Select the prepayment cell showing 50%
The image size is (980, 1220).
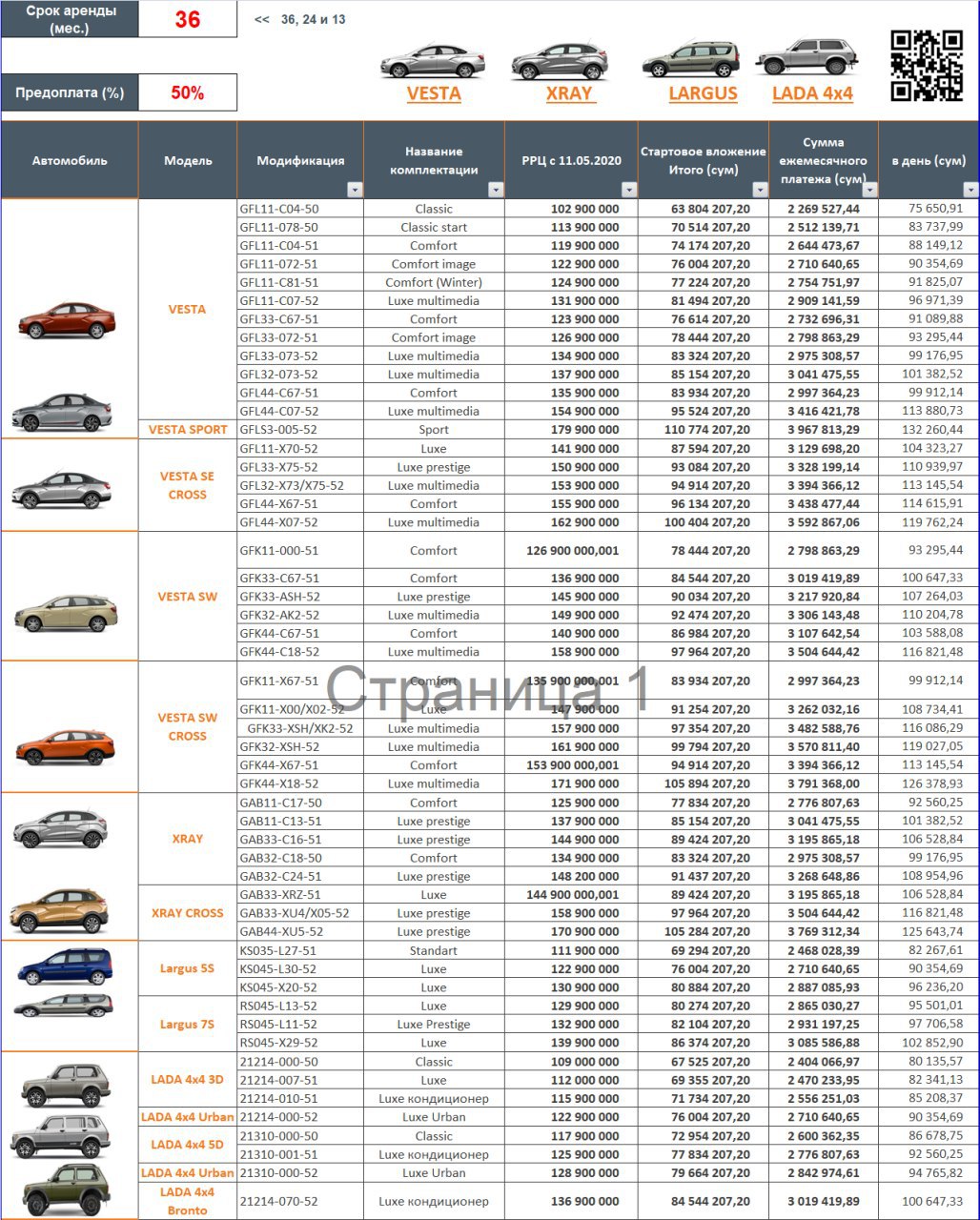pos(188,92)
